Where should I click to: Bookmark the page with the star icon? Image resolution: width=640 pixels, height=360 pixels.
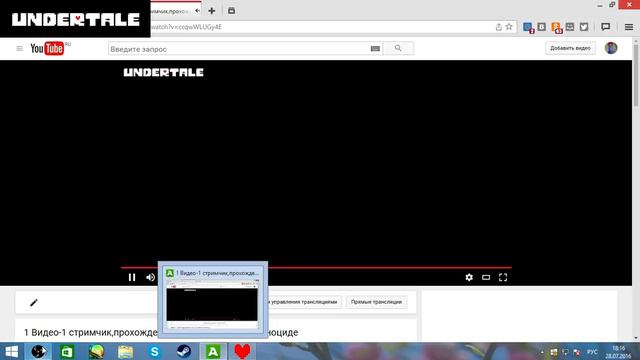point(509,27)
